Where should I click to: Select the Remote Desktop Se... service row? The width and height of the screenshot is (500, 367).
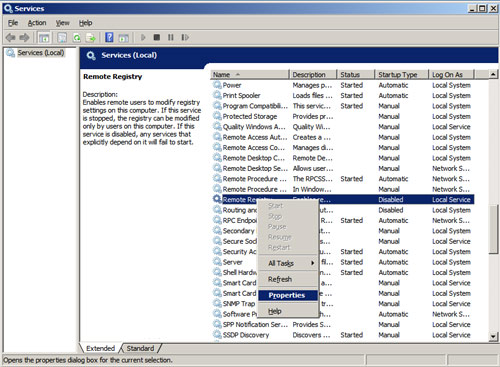point(343,168)
